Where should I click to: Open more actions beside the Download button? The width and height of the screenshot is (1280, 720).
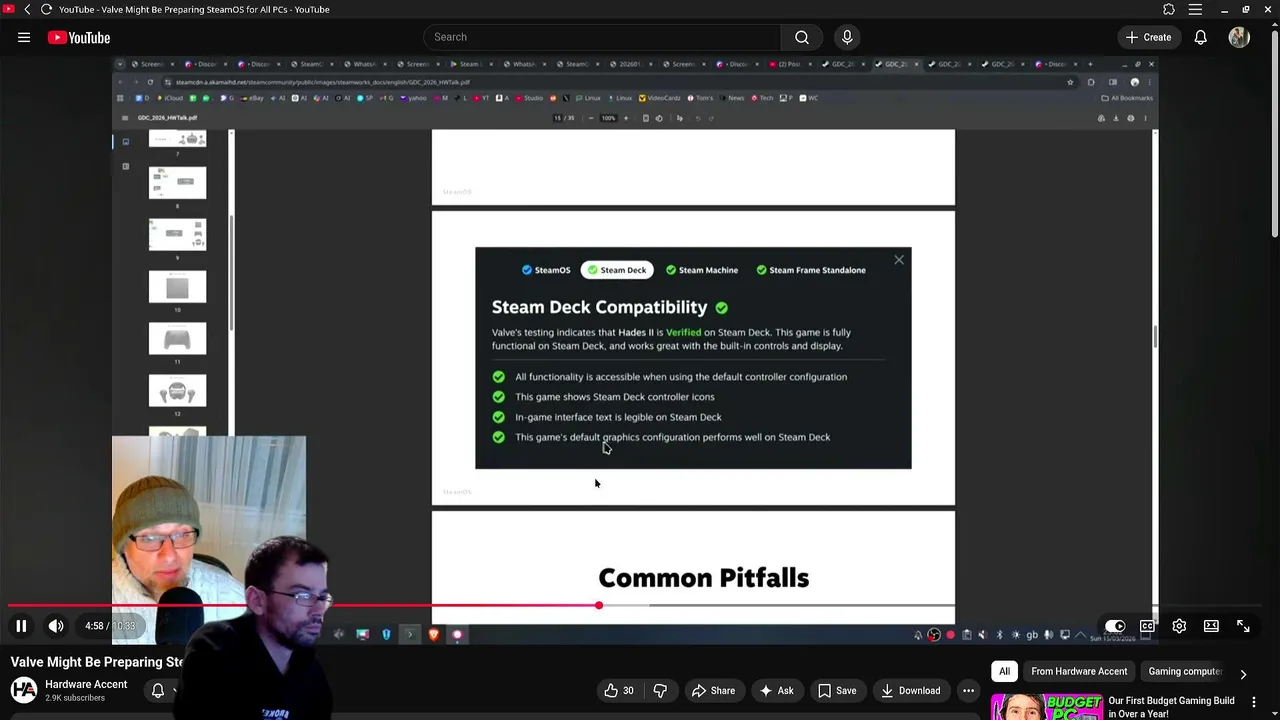pos(968,690)
